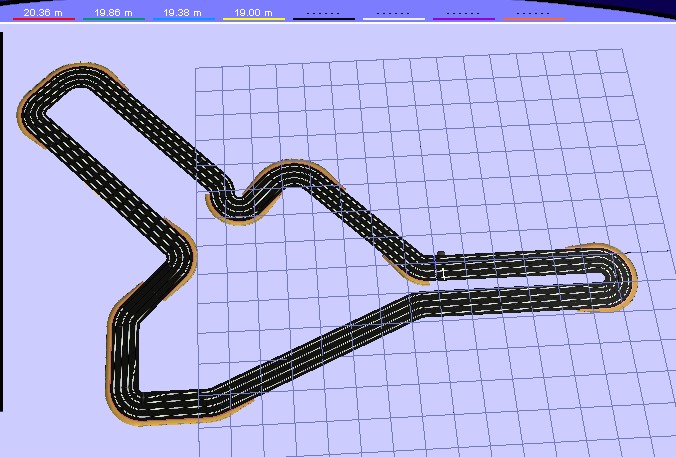Select the white lane empty length indicator

[x=393, y=14]
